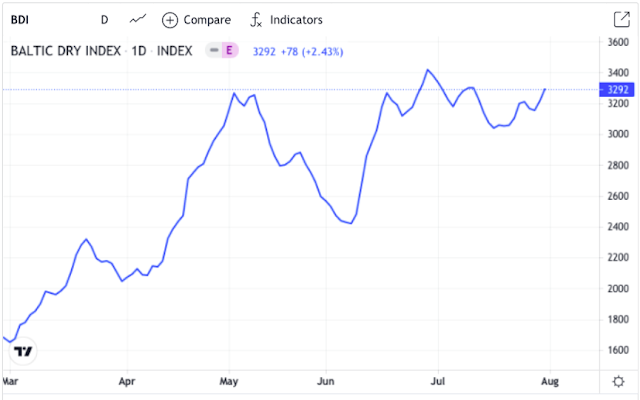The image size is (640, 400).
Task: Click the INDEX exchange label in legend
Action: pos(175,51)
